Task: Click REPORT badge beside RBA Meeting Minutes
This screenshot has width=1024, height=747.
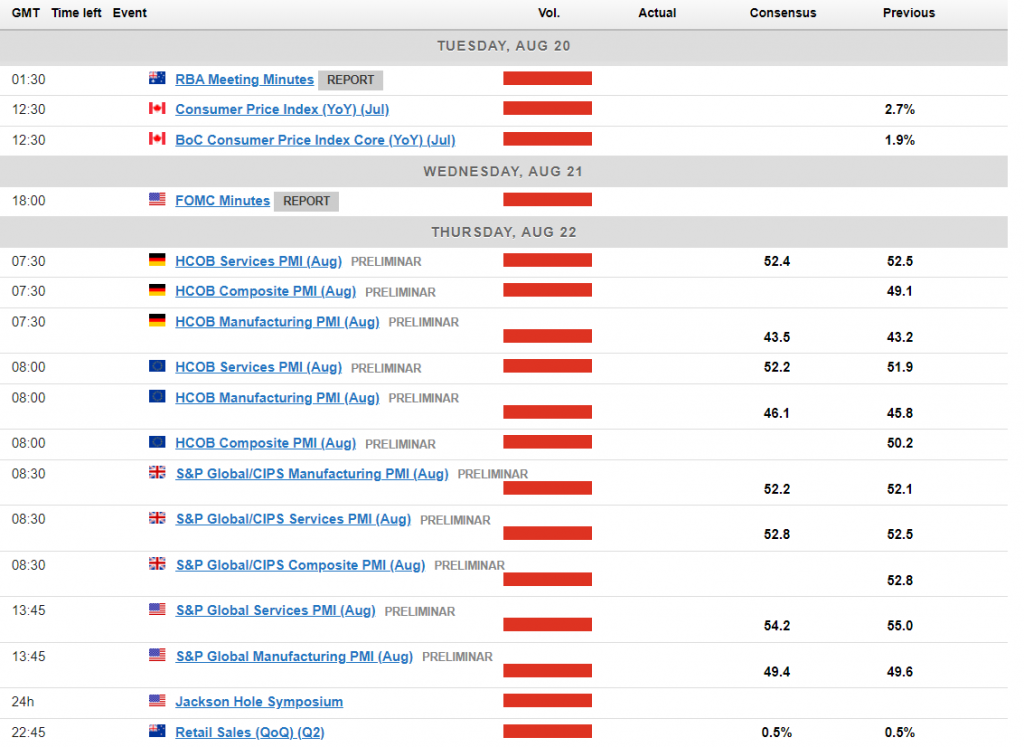Action: [x=351, y=80]
